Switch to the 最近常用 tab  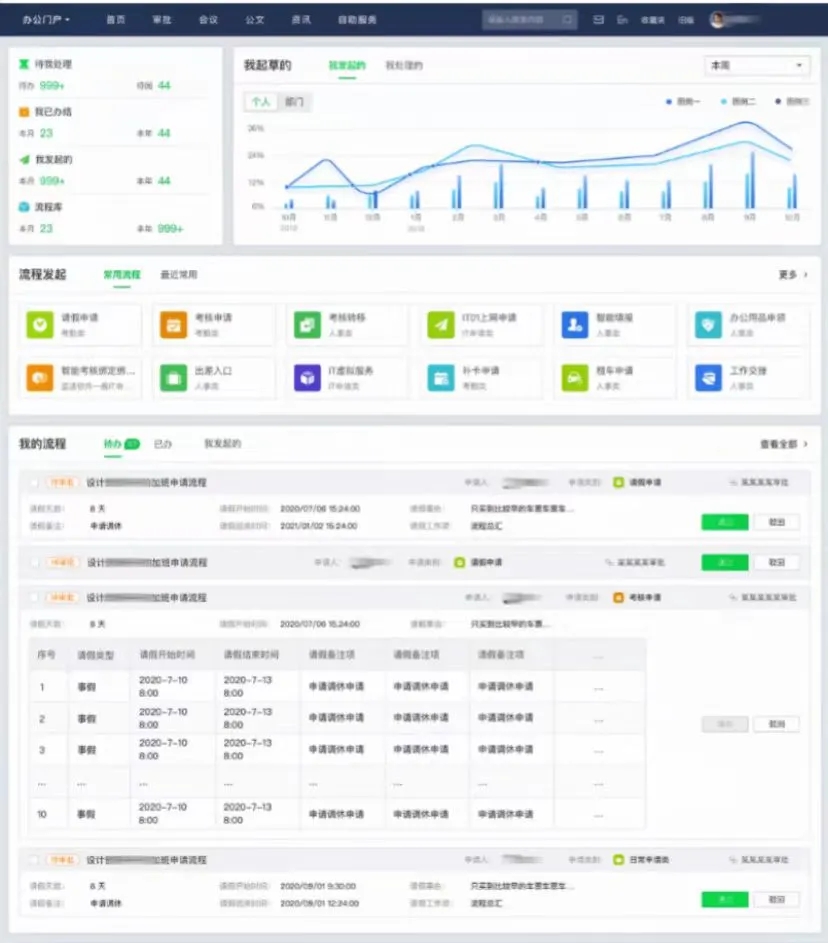coord(179,274)
